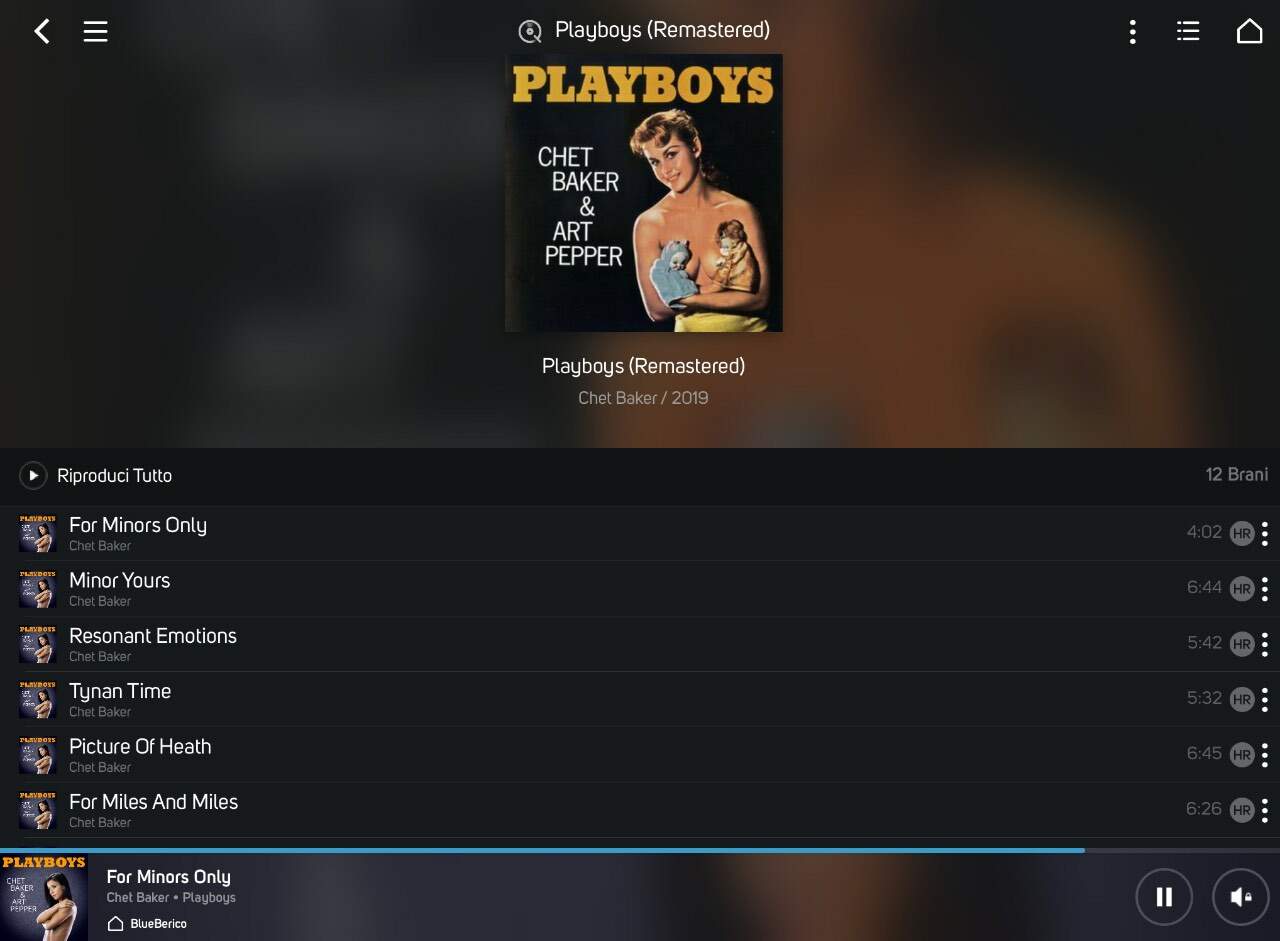Tap the HR badge on Picture Of Heath

tap(1242, 755)
